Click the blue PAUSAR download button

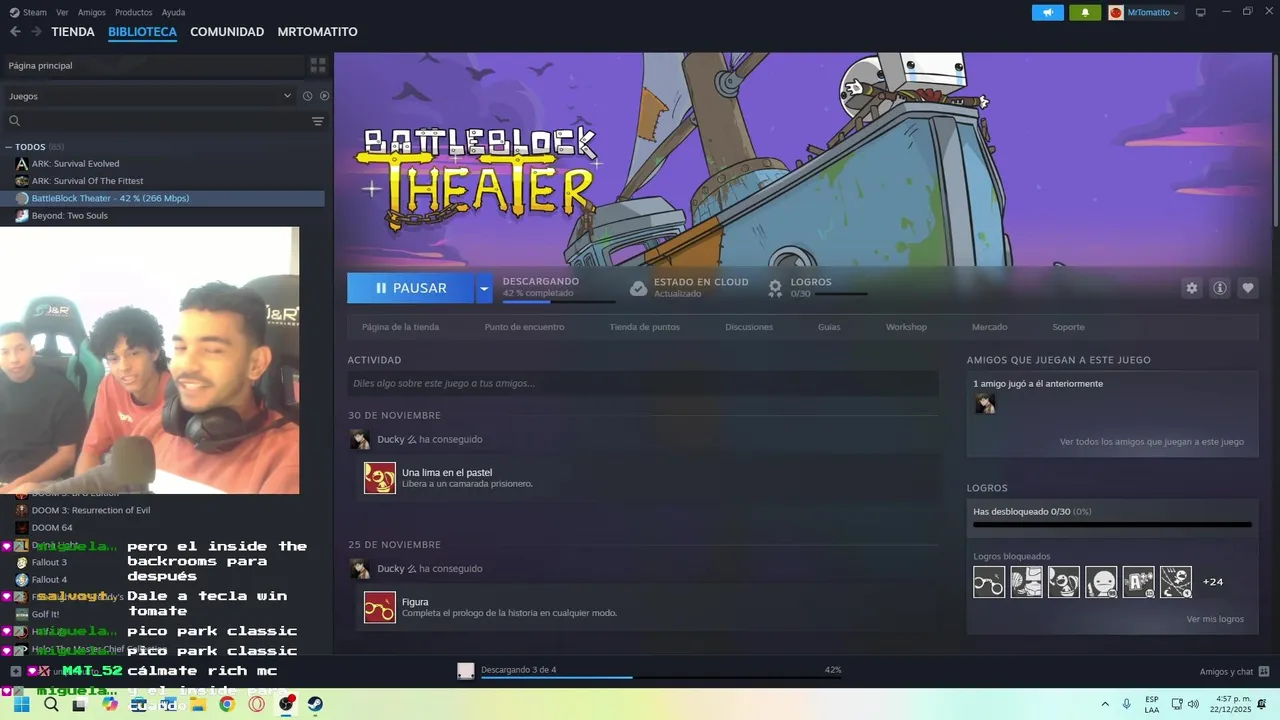tap(411, 288)
